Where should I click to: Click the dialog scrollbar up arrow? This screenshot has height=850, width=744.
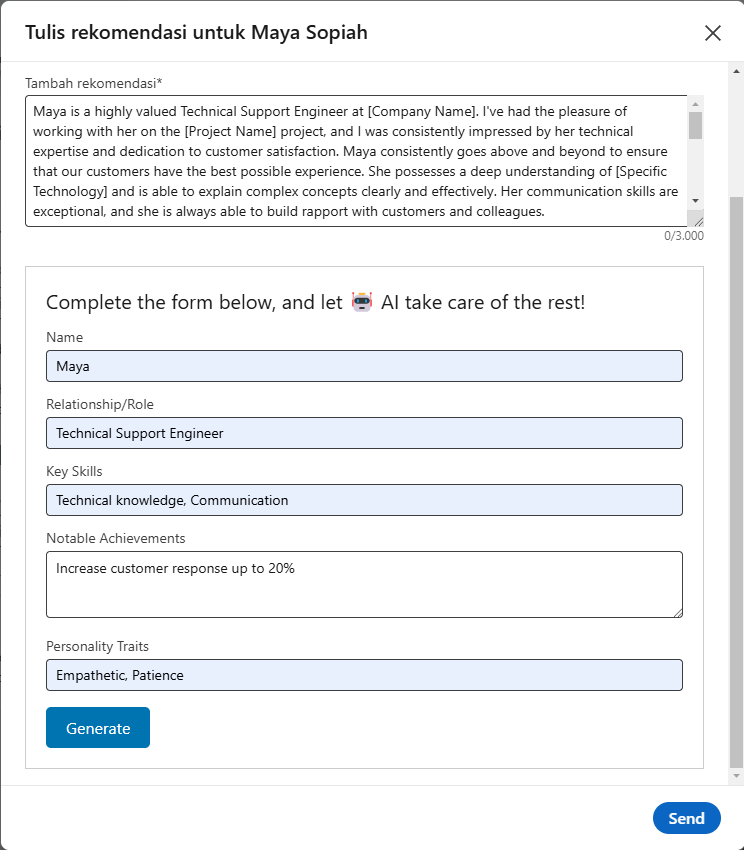pos(736,71)
